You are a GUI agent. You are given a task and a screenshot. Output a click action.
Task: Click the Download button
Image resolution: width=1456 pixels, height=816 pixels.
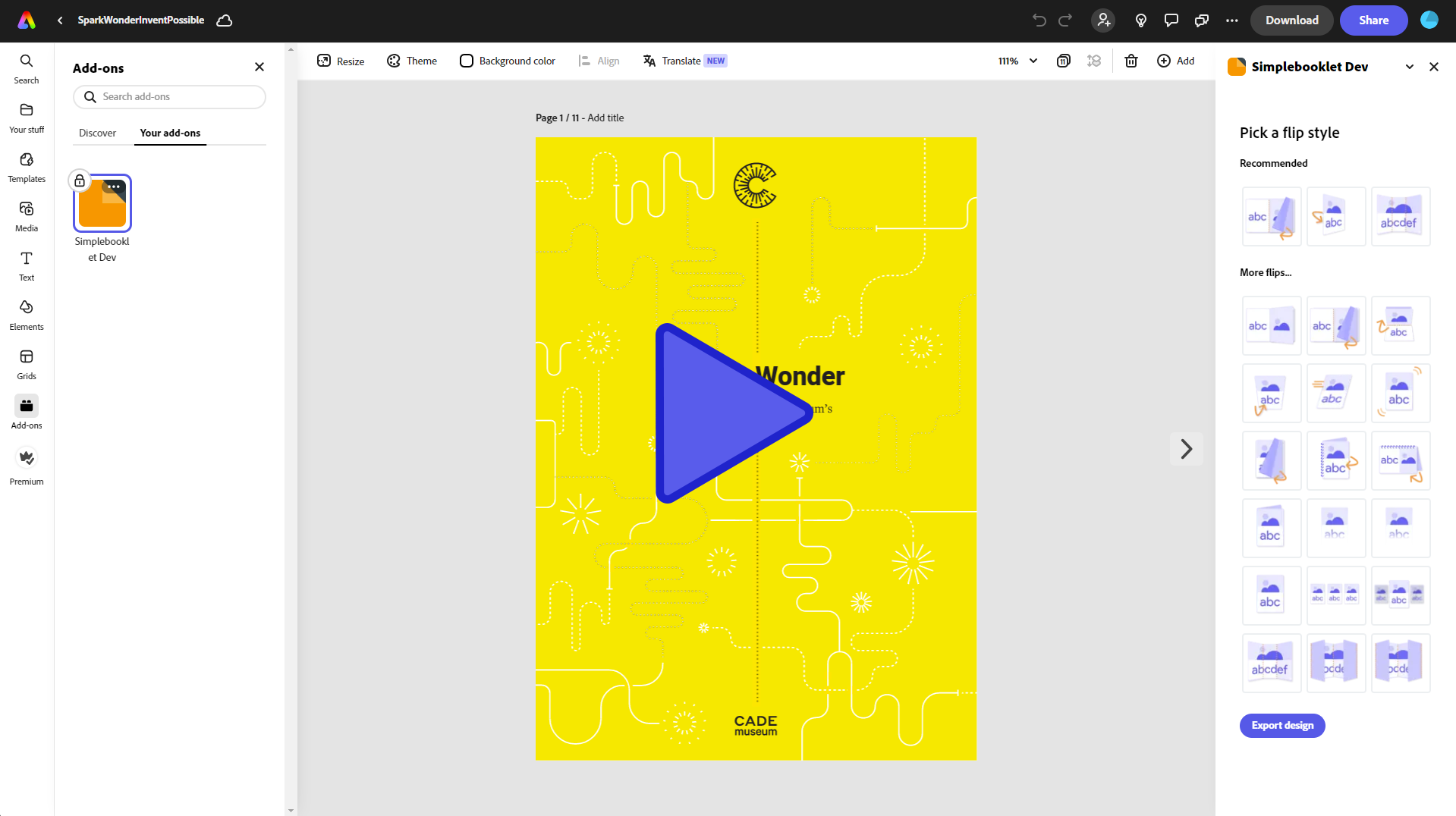[1291, 20]
